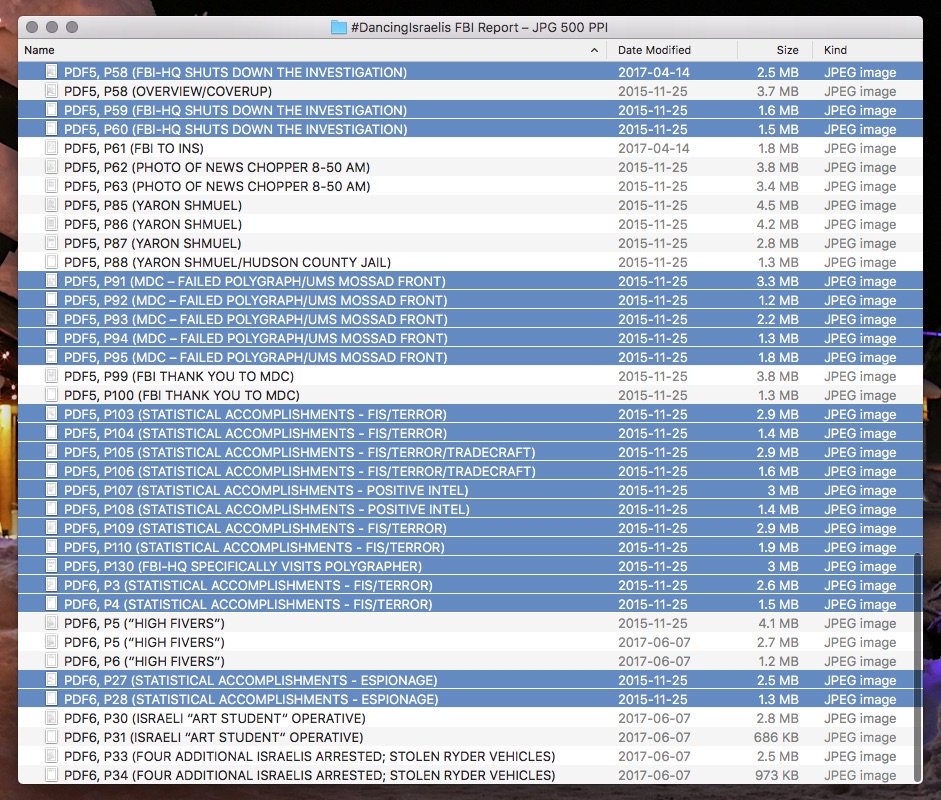Click the JPEG image kind of PDF6, P34
Viewport: 941px width, 800px height.
coord(860,775)
